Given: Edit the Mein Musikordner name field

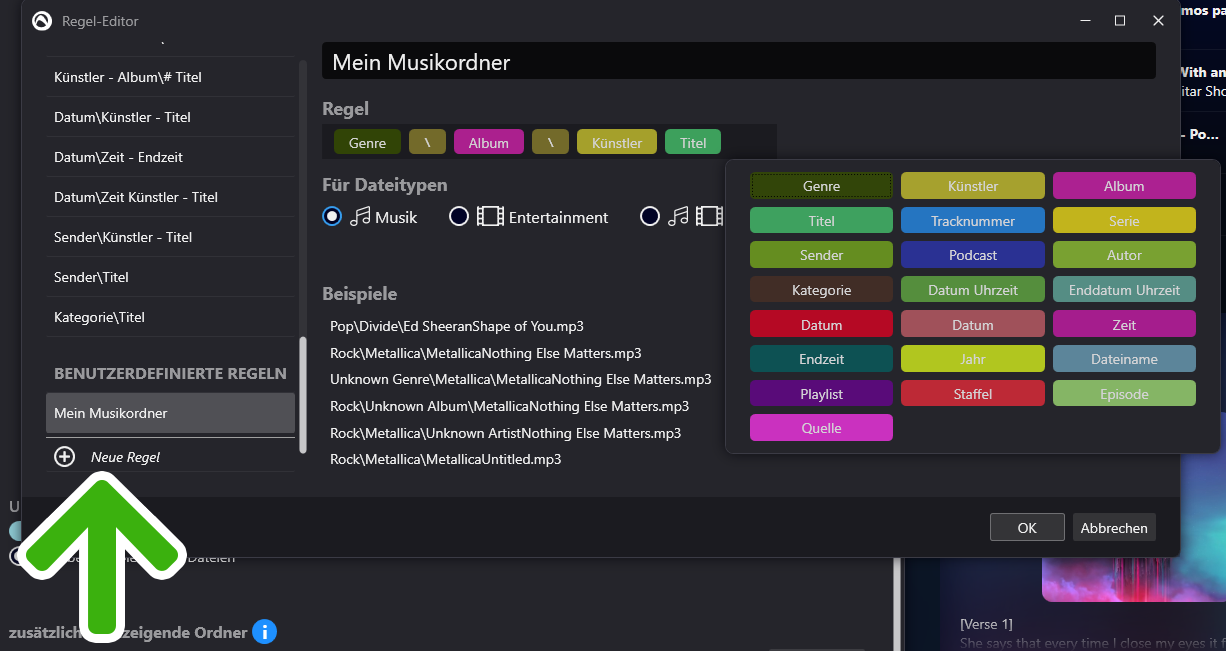Looking at the screenshot, I should [x=738, y=62].
